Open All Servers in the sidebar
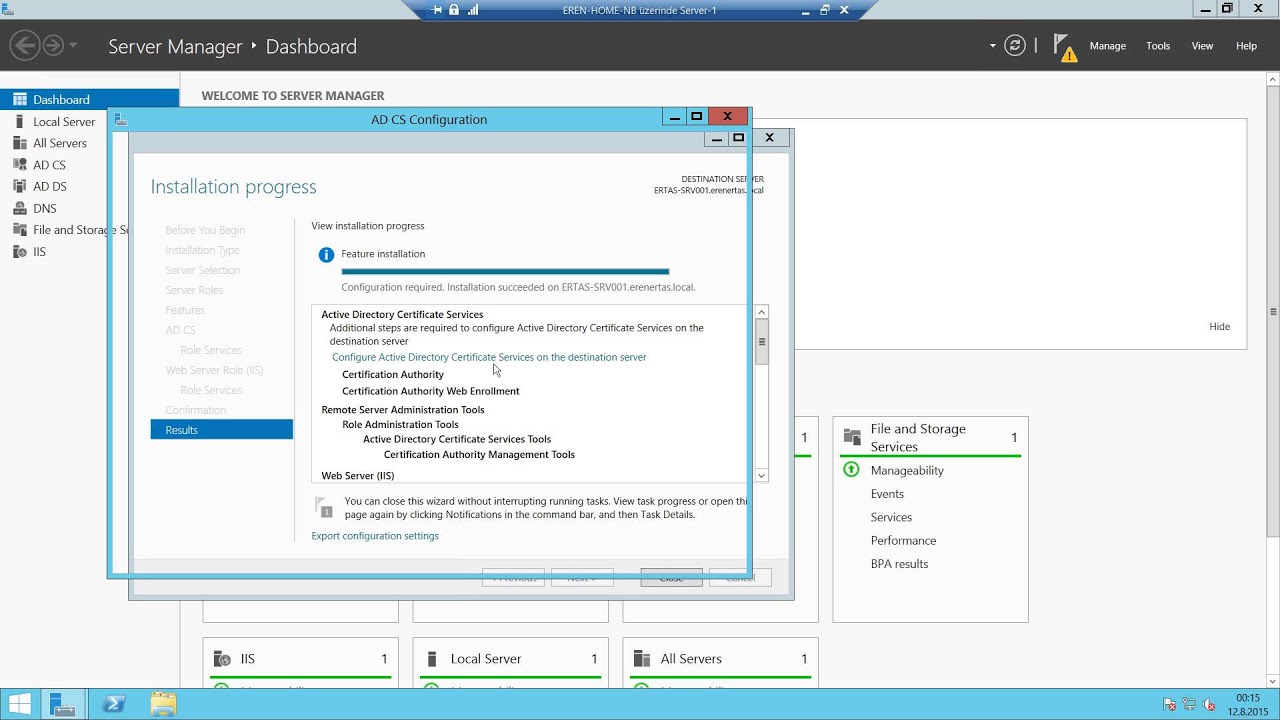The width and height of the screenshot is (1280, 720). [60, 143]
